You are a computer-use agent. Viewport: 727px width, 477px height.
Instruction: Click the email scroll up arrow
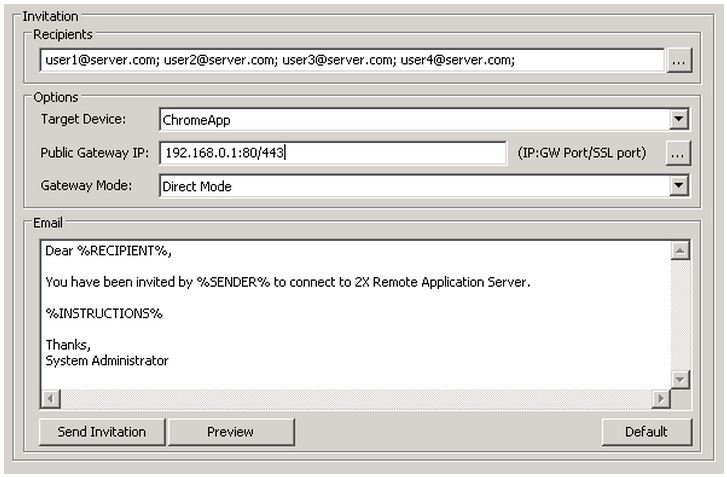click(x=680, y=251)
